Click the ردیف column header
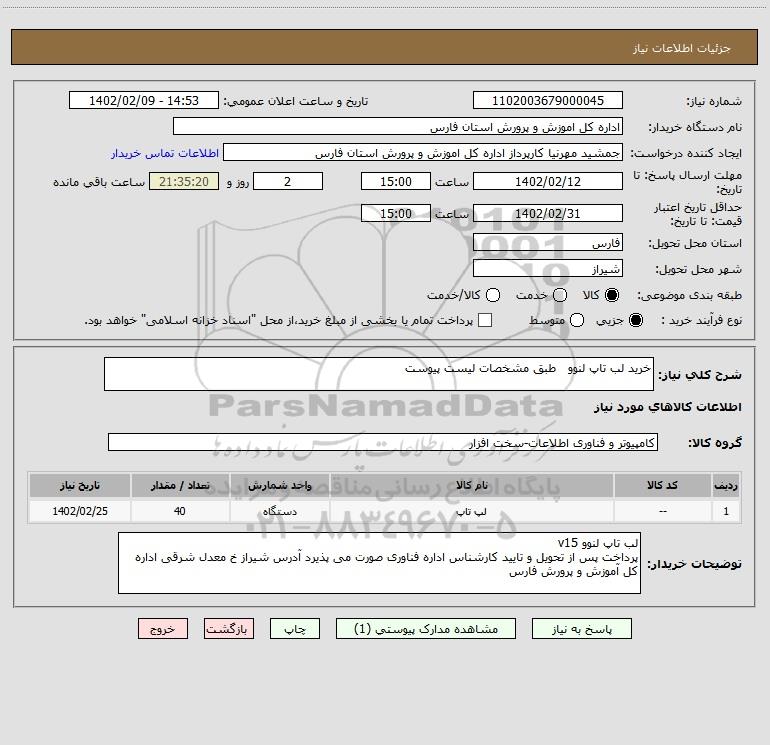The width and height of the screenshot is (770, 745). pos(726,485)
